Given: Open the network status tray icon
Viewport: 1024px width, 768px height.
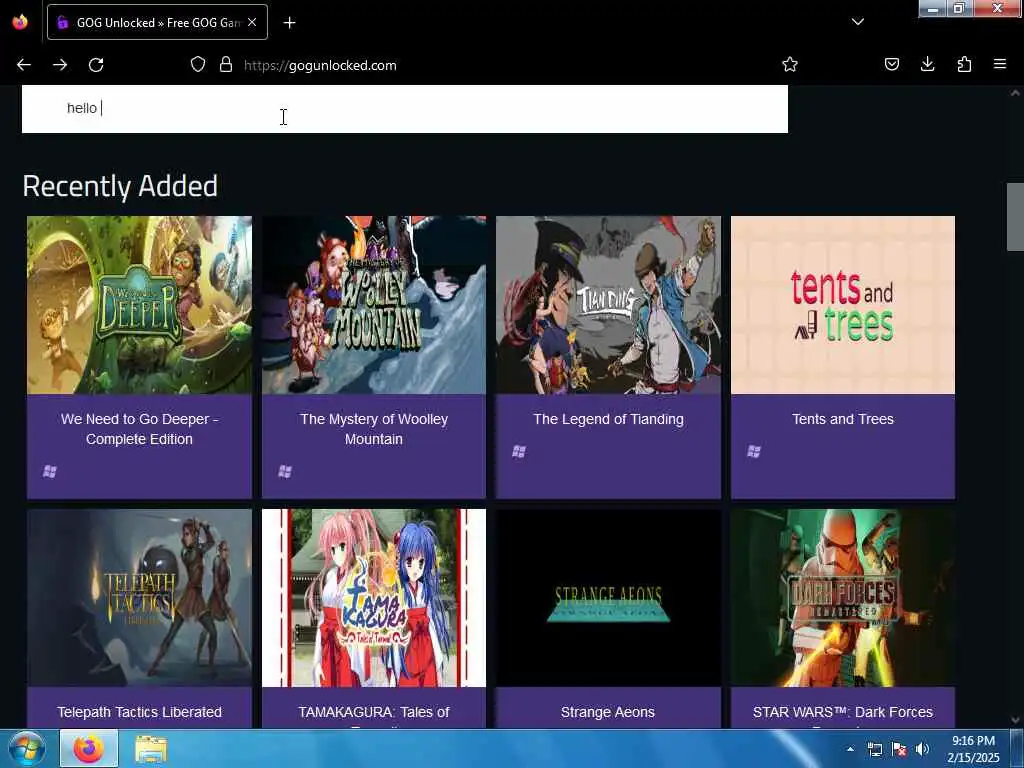Looking at the screenshot, I should click(x=874, y=749).
